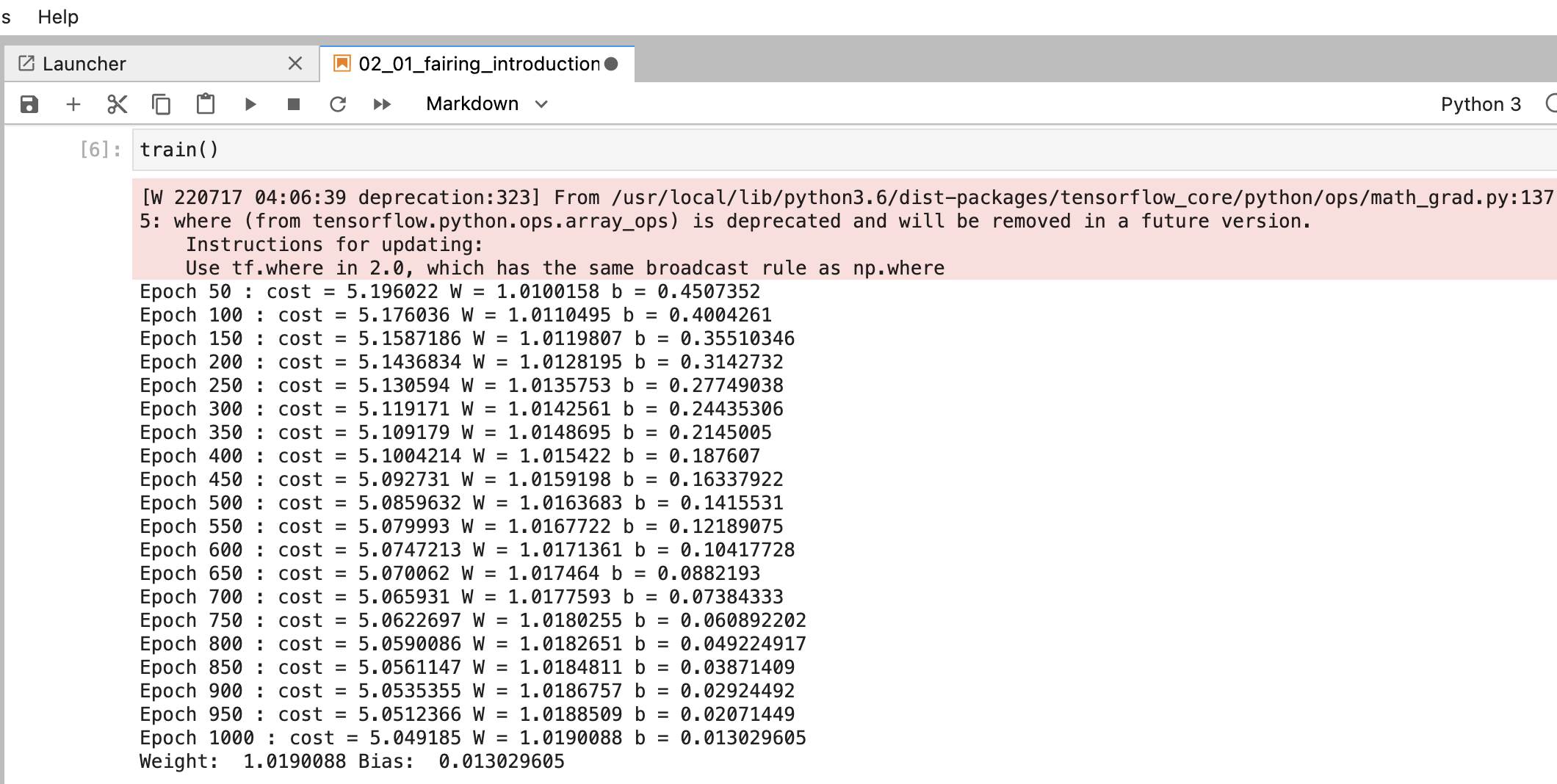Click the Python 3 kernel name

(1481, 104)
